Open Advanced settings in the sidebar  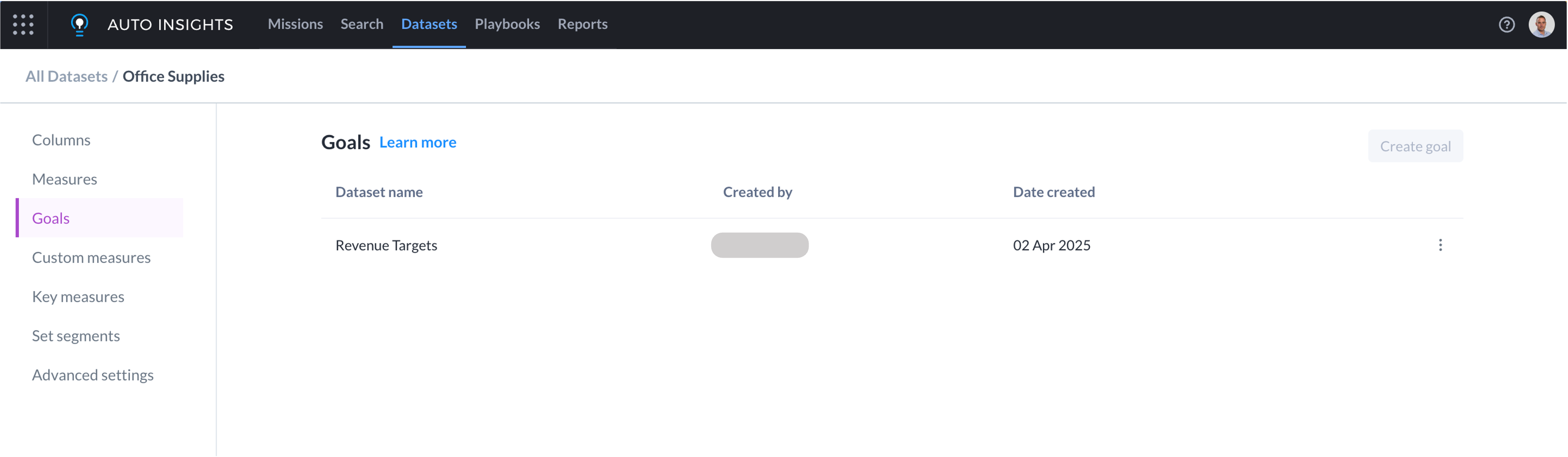pyautogui.click(x=93, y=375)
